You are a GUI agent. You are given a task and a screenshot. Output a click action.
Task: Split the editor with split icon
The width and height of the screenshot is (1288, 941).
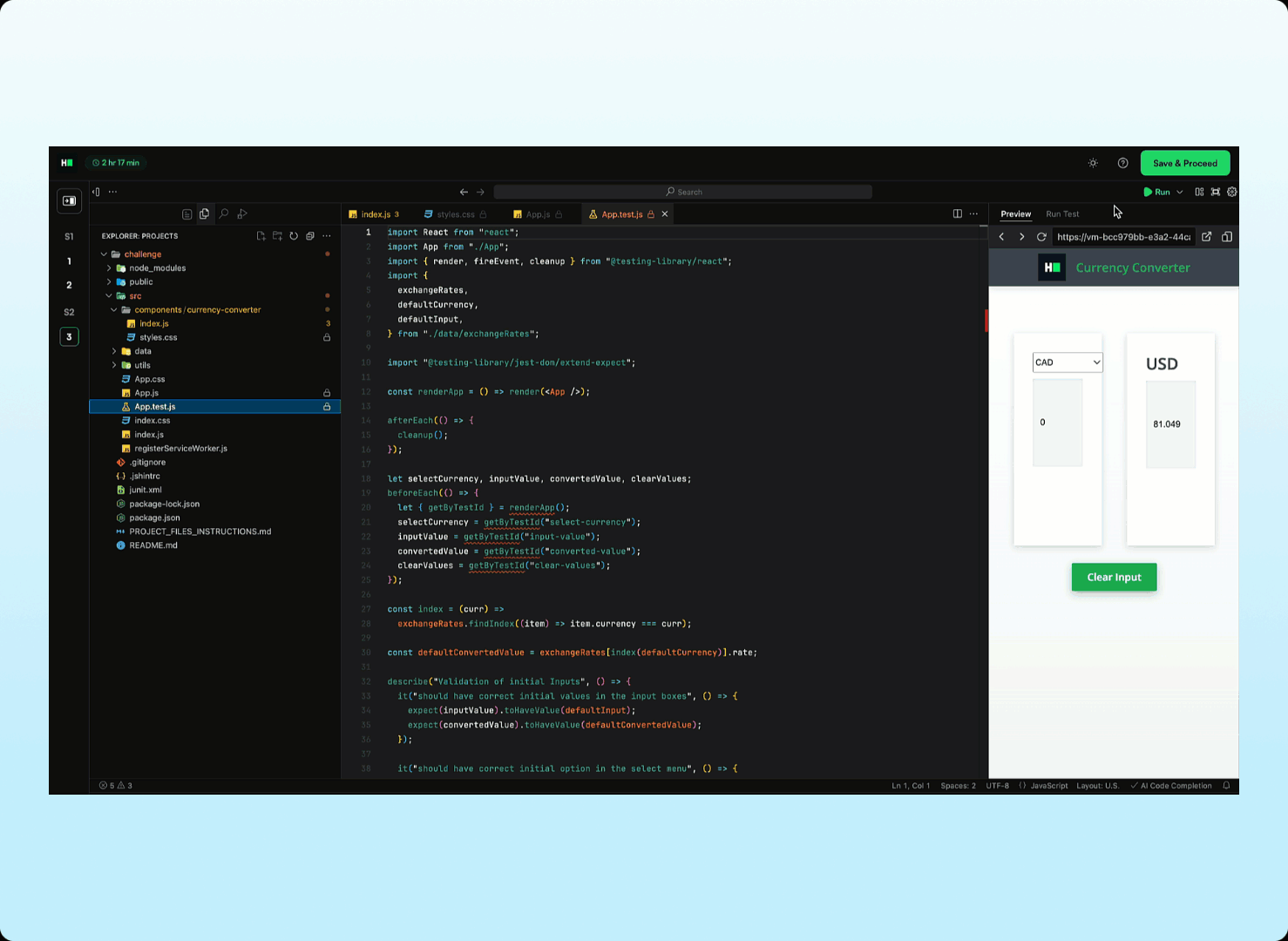pyautogui.click(x=957, y=213)
